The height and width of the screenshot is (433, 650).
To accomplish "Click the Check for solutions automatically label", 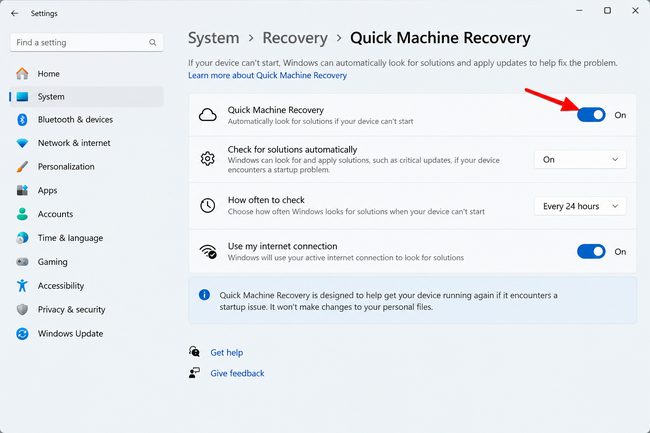I will click(292, 150).
